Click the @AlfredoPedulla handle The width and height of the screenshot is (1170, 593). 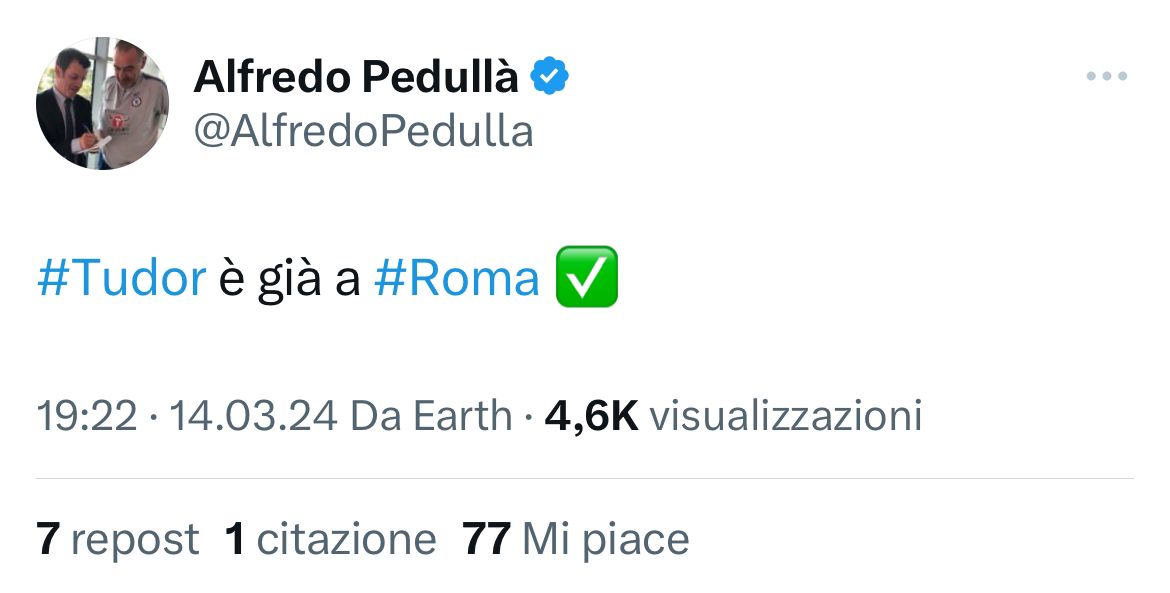point(363,130)
